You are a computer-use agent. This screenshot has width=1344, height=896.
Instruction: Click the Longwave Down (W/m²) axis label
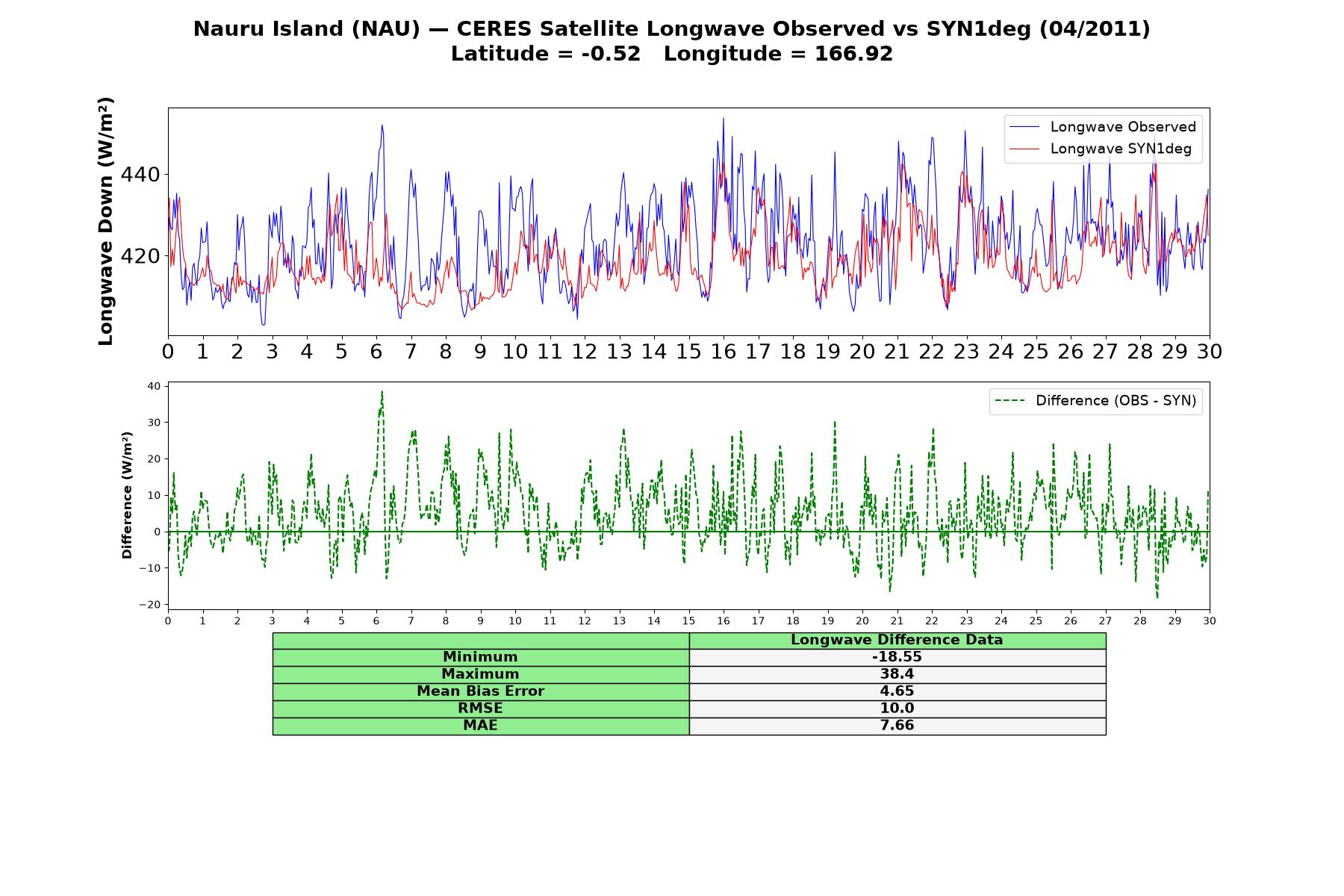(x=106, y=221)
